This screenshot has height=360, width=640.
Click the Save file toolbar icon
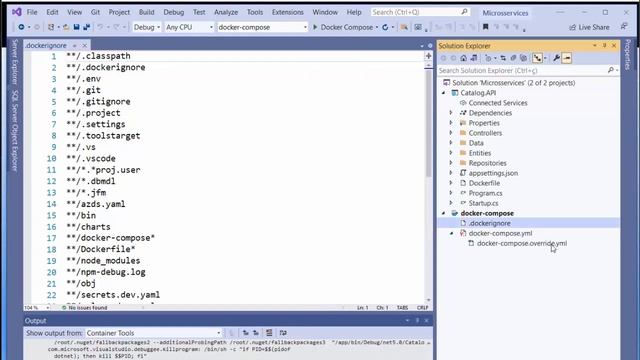76,27
